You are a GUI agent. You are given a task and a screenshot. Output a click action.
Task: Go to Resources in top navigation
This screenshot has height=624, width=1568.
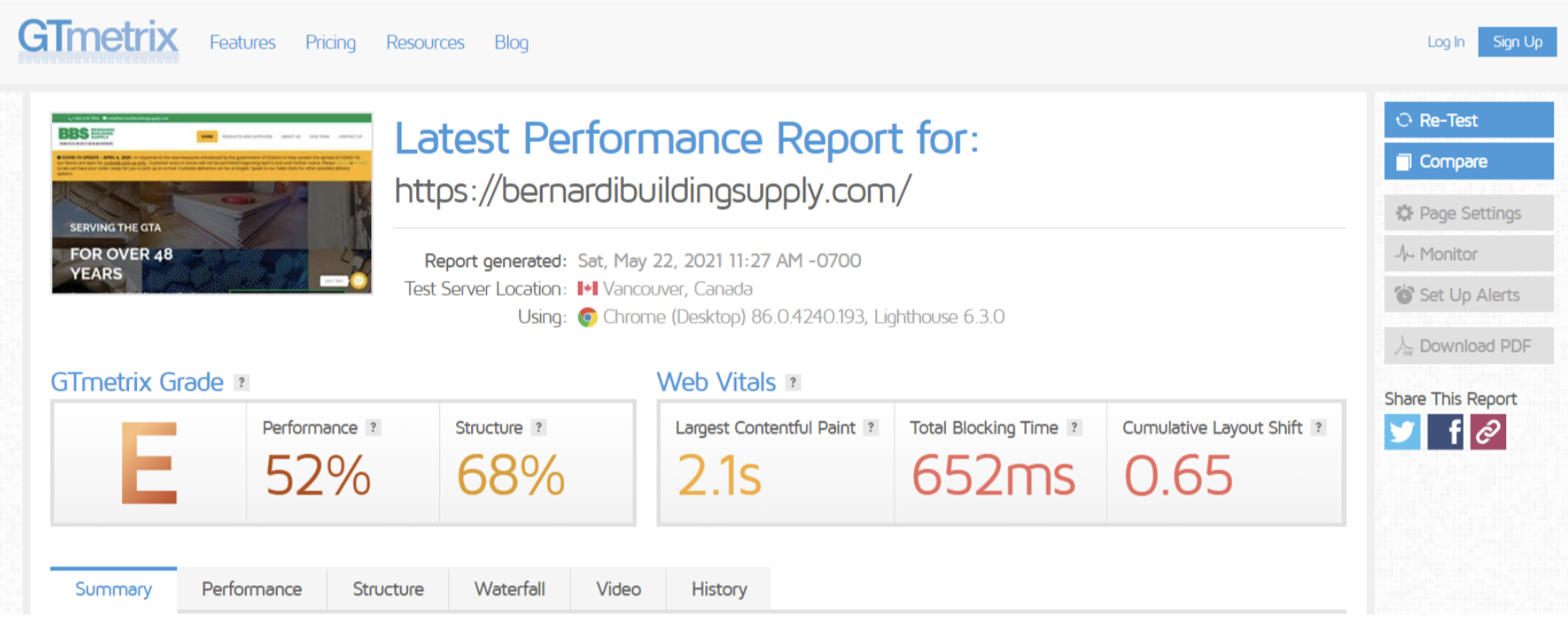coord(425,42)
